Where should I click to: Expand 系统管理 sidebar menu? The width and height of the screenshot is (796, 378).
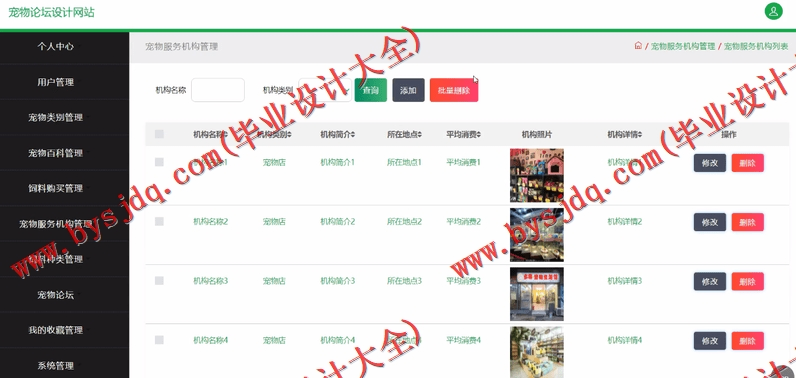[55, 365]
